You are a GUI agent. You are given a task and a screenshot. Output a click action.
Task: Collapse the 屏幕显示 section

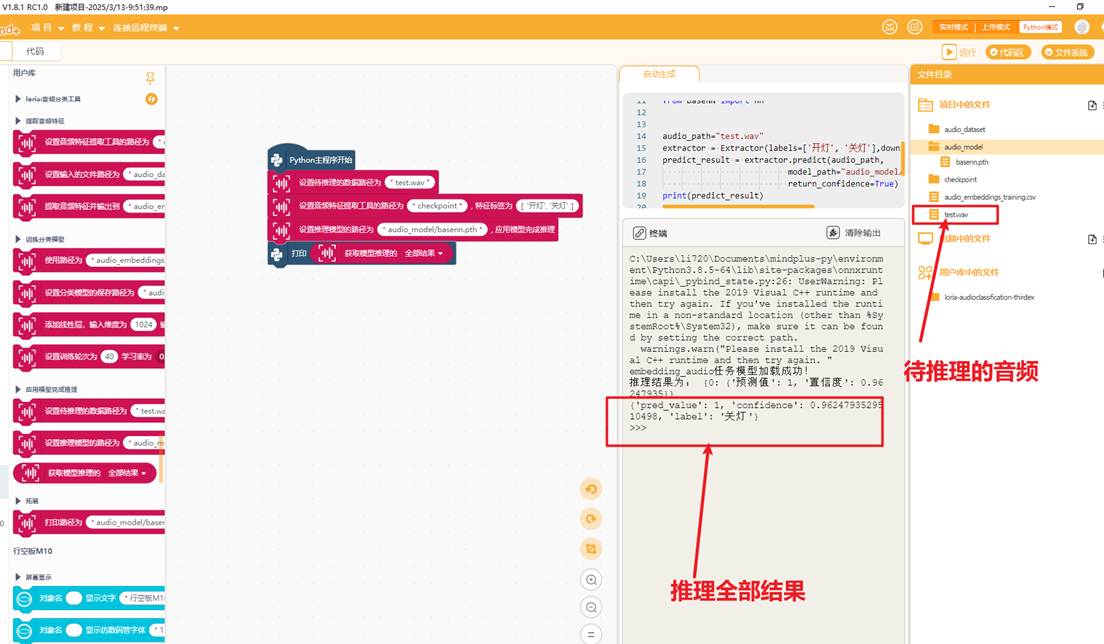(x=18, y=577)
